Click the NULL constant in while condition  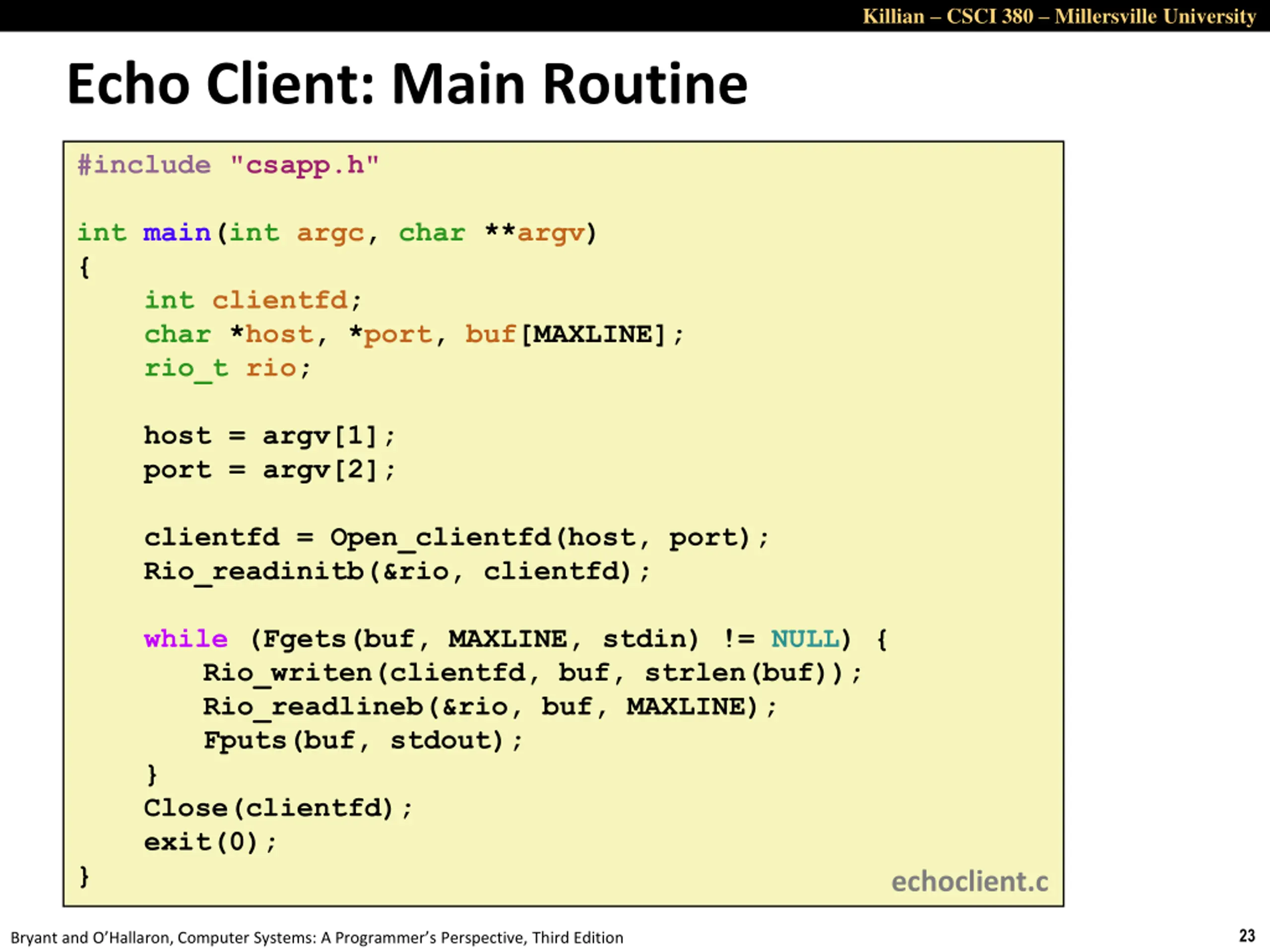click(805, 639)
